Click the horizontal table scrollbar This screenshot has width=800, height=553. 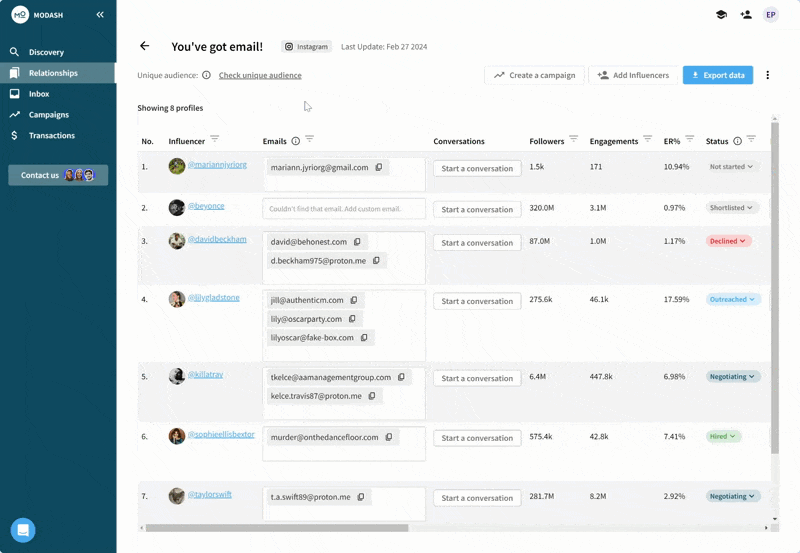point(277,528)
